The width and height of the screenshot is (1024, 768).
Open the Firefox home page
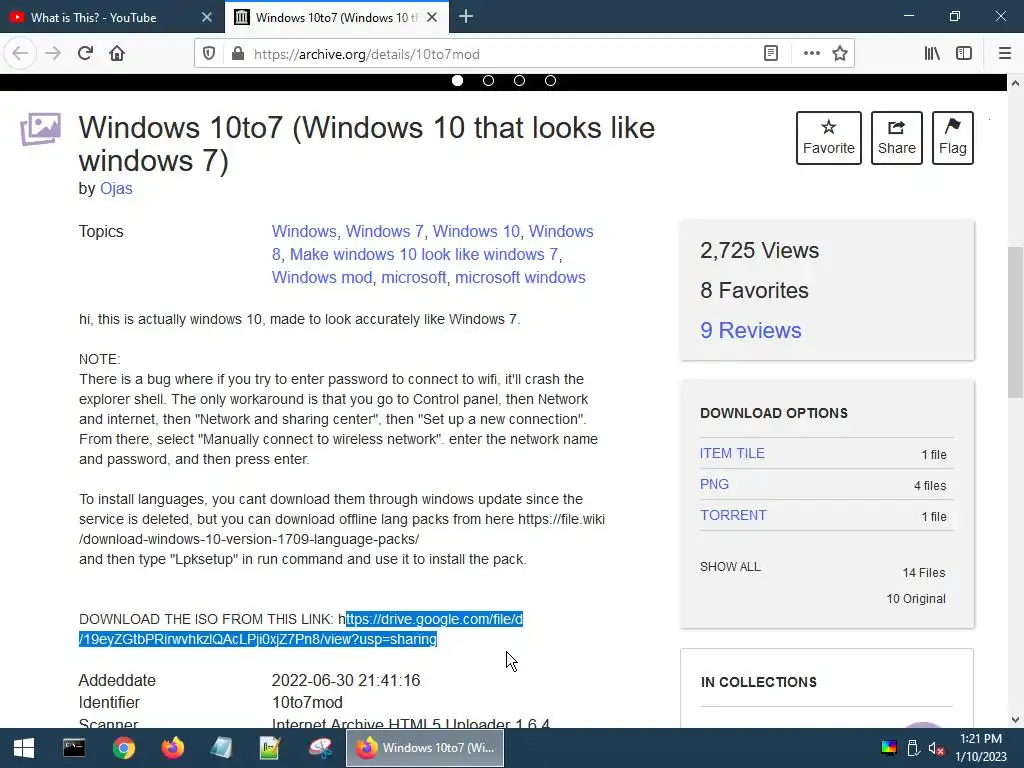click(x=117, y=54)
